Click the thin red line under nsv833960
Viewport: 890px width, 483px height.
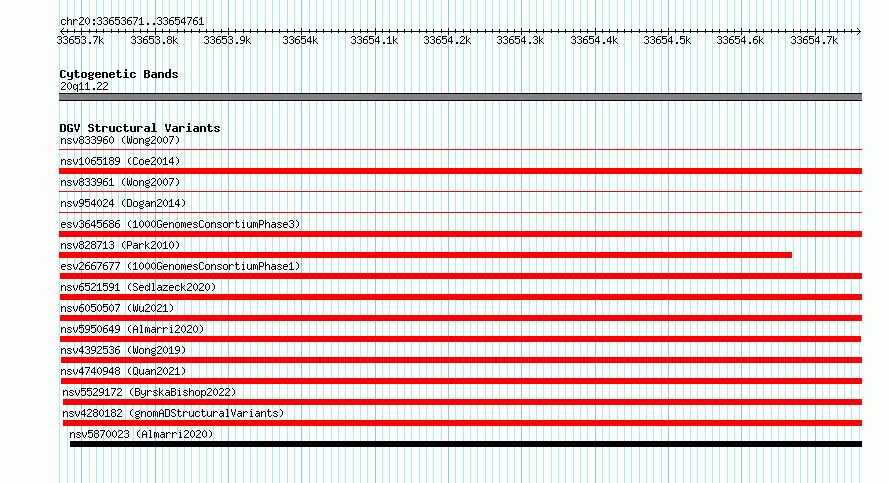click(x=460, y=150)
